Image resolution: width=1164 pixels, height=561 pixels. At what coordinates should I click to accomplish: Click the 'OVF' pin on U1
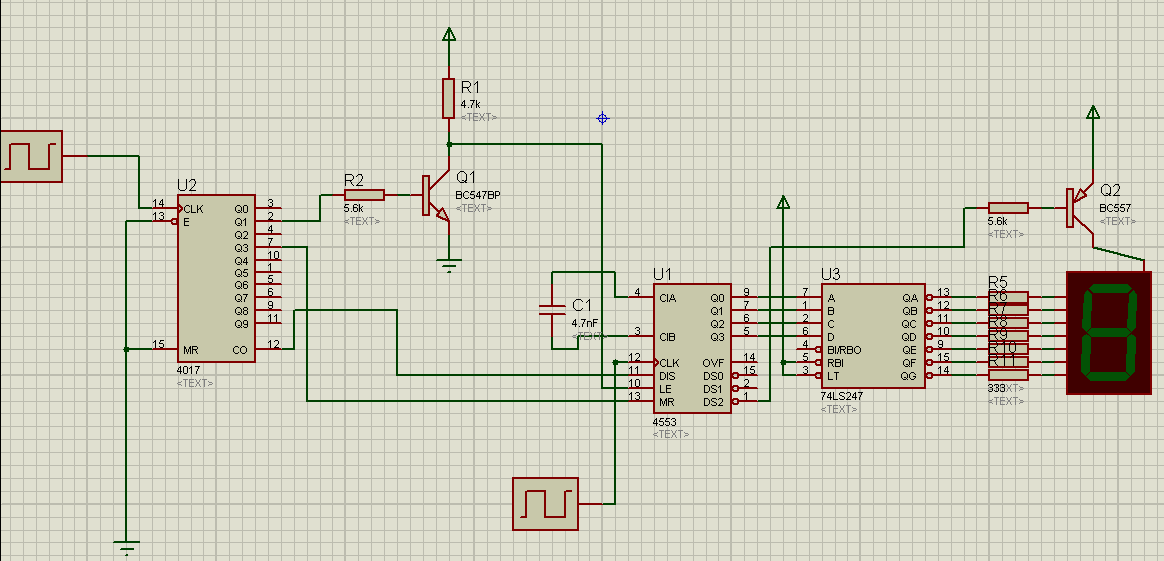point(713,363)
